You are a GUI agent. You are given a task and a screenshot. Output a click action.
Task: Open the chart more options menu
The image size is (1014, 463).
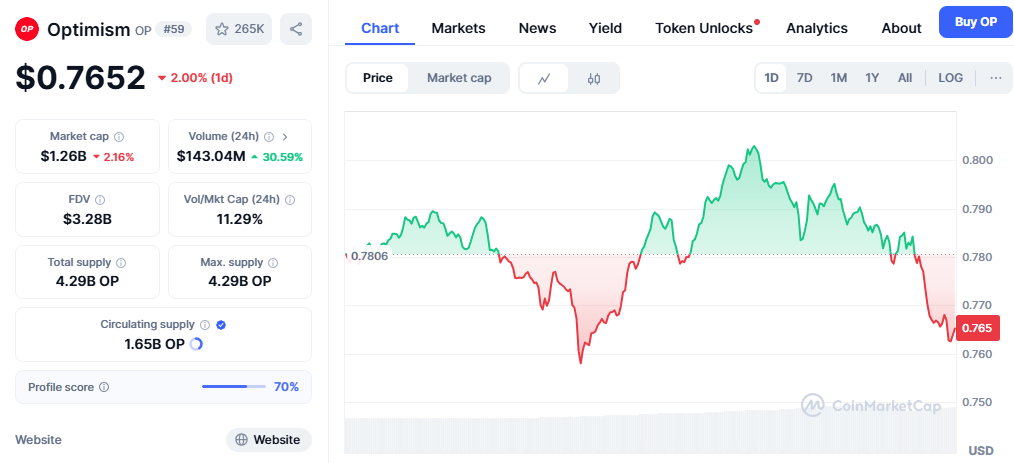995,78
